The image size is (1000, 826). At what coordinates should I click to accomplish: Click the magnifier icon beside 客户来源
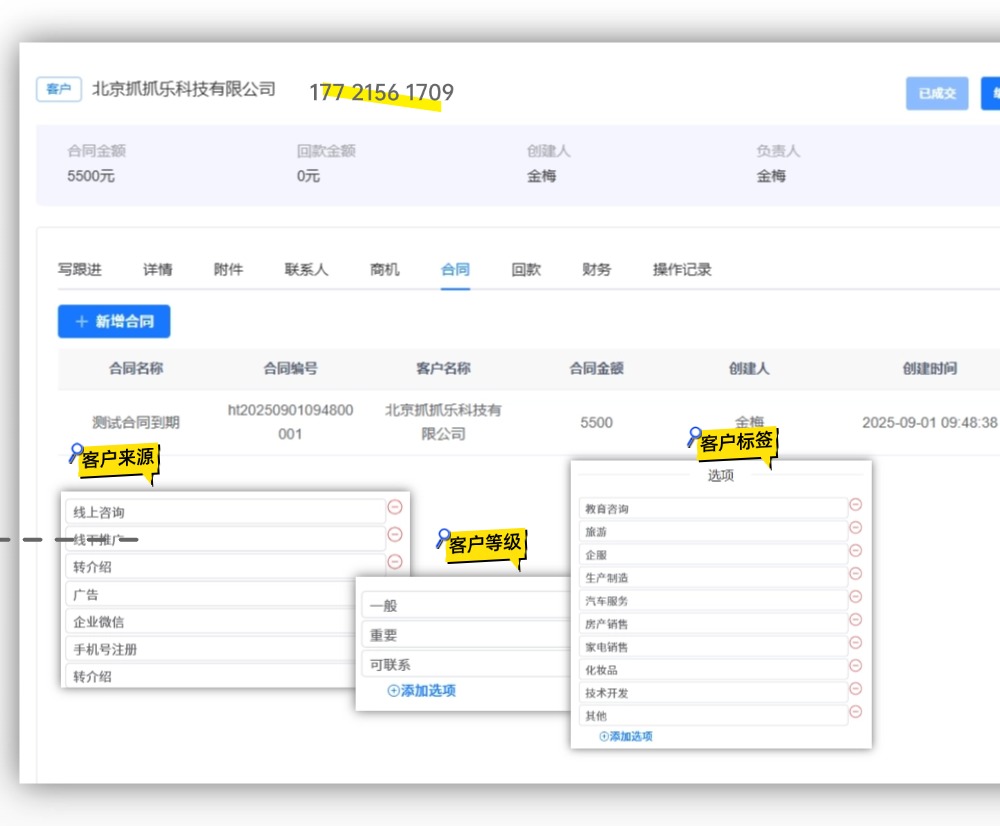click(76, 453)
